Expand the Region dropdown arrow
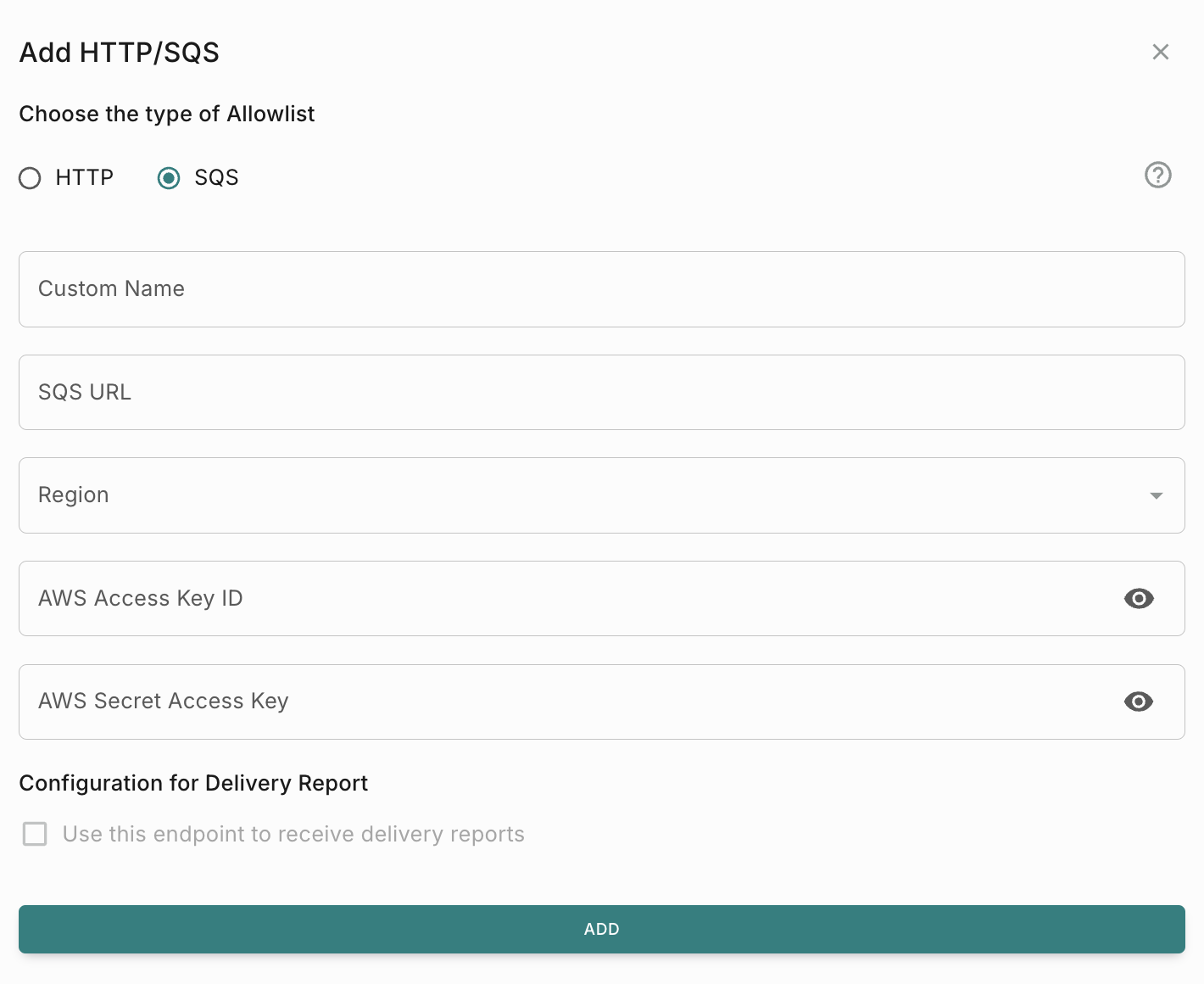1204x984 pixels. pyautogui.click(x=1156, y=495)
